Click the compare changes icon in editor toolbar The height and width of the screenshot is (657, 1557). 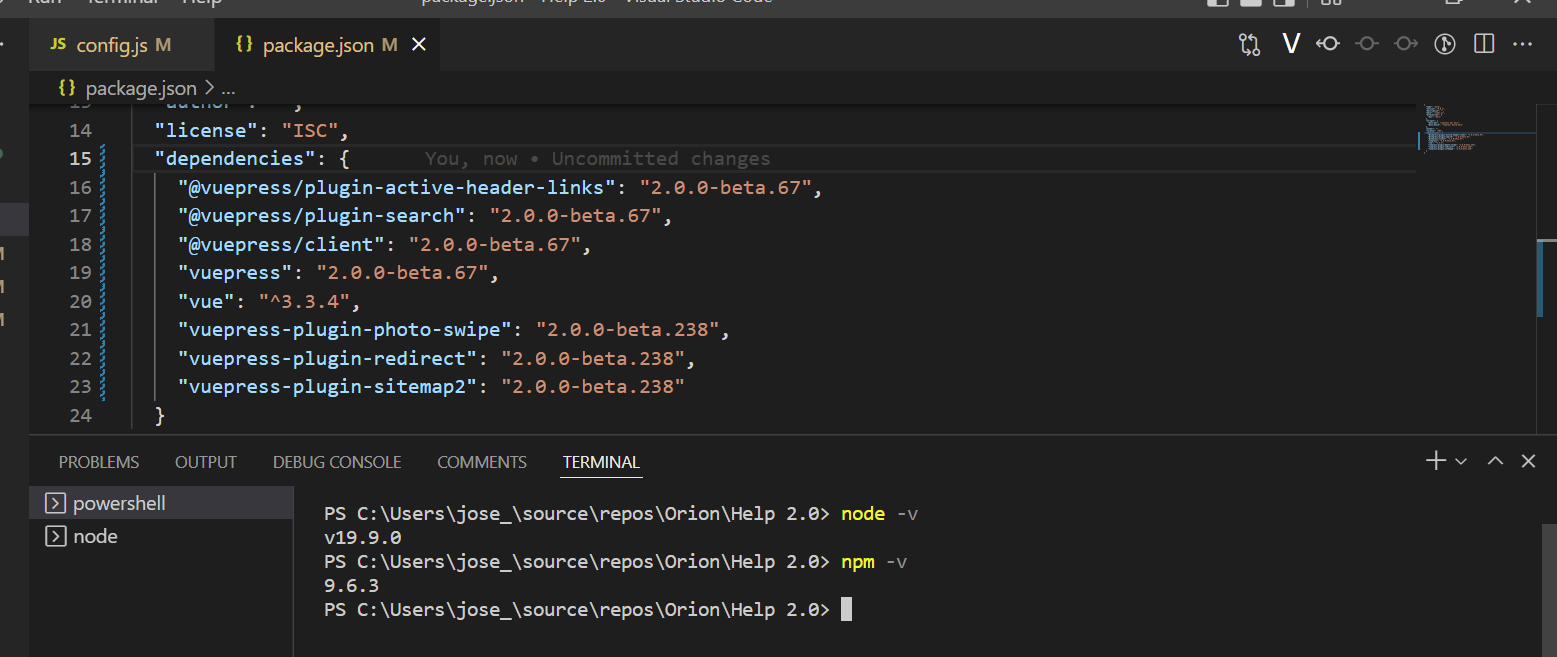click(x=1249, y=43)
